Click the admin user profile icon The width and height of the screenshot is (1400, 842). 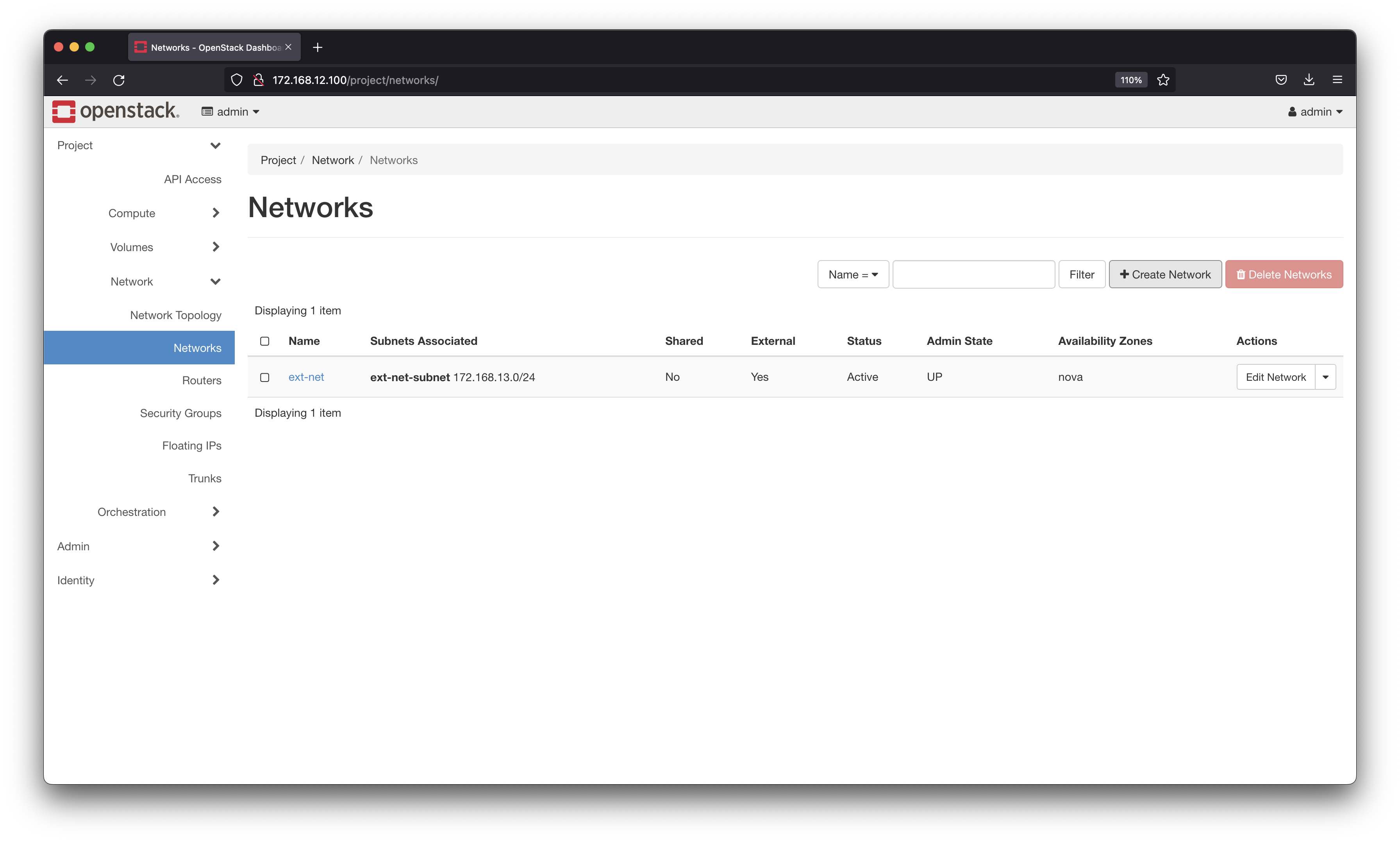pos(1291,111)
